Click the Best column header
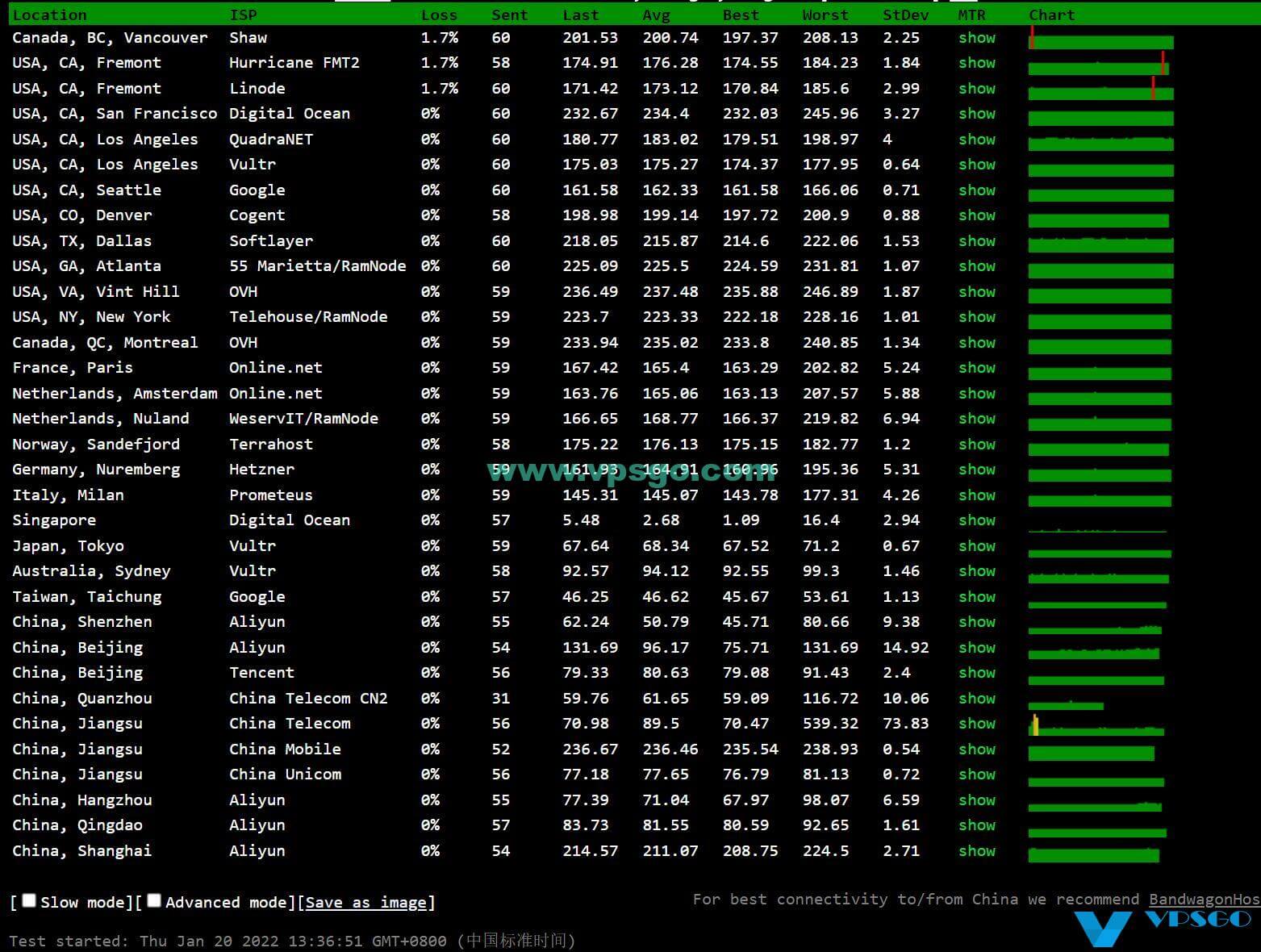This screenshot has width=1261, height=952. (x=741, y=15)
